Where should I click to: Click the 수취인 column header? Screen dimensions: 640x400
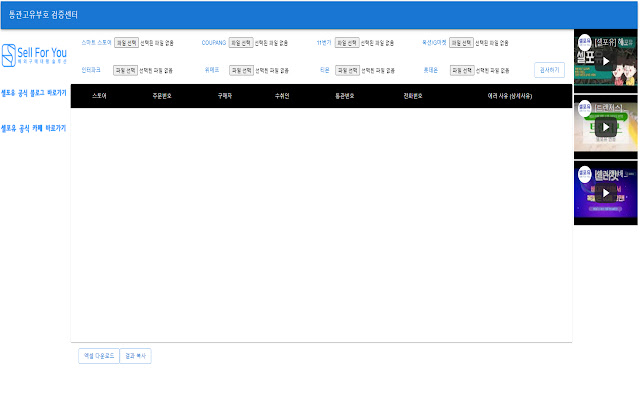point(282,96)
